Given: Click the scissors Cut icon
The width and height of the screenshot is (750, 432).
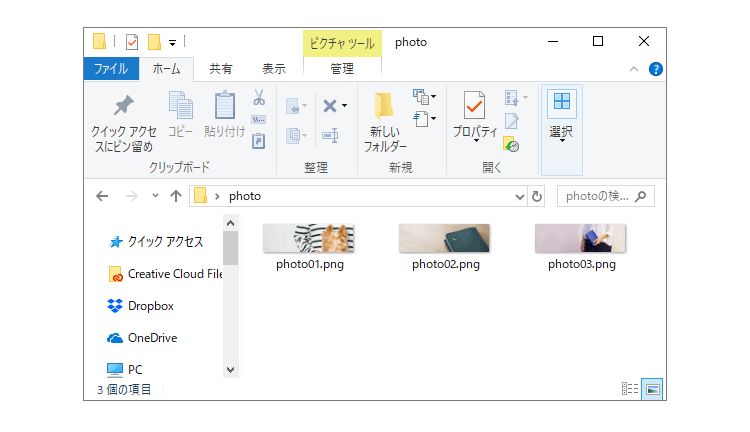Looking at the screenshot, I should tap(259, 97).
